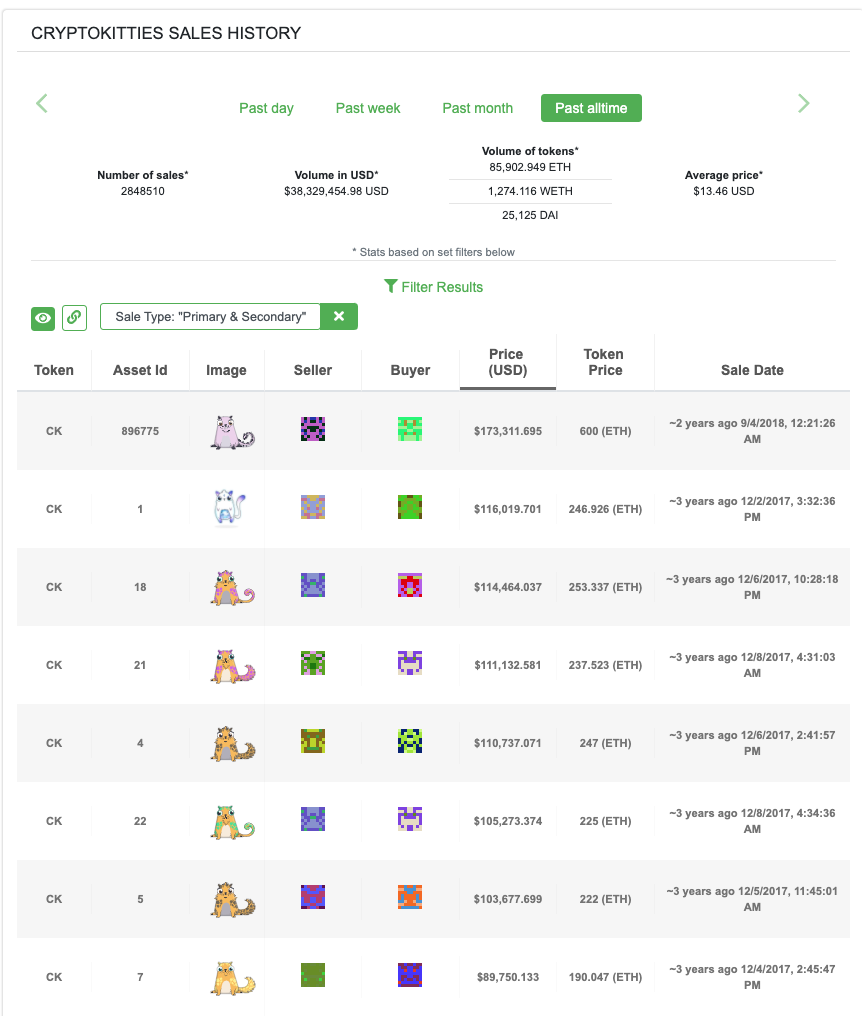Click token price 600 (ETH)

(x=605, y=431)
